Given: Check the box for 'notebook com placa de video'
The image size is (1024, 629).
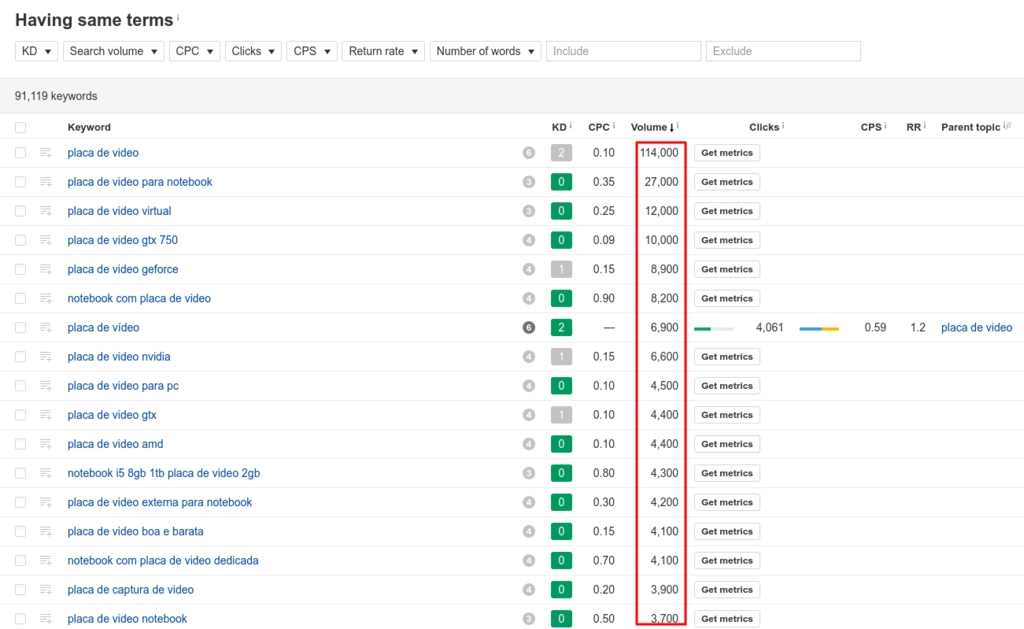Looking at the screenshot, I should click(x=21, y=298).
